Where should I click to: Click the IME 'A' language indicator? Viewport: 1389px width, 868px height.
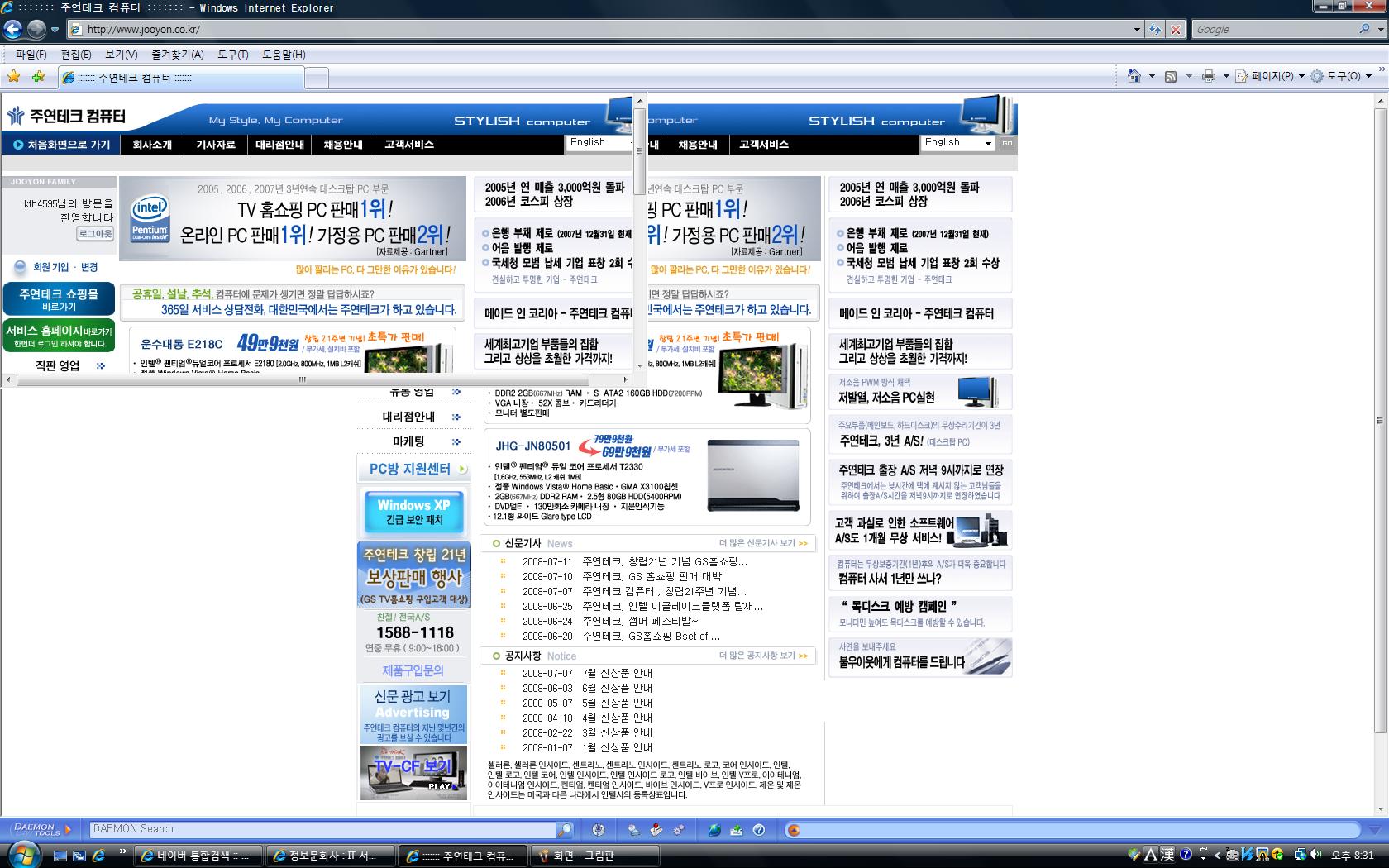1150,855
